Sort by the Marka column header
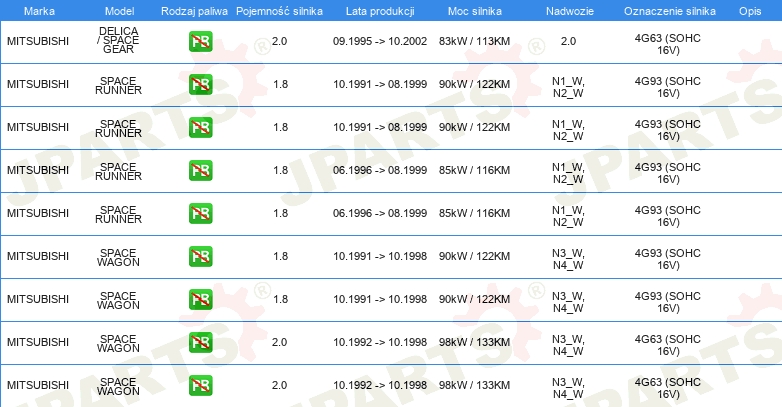Screen dimensions: 782x407 [x=39, y=11]
